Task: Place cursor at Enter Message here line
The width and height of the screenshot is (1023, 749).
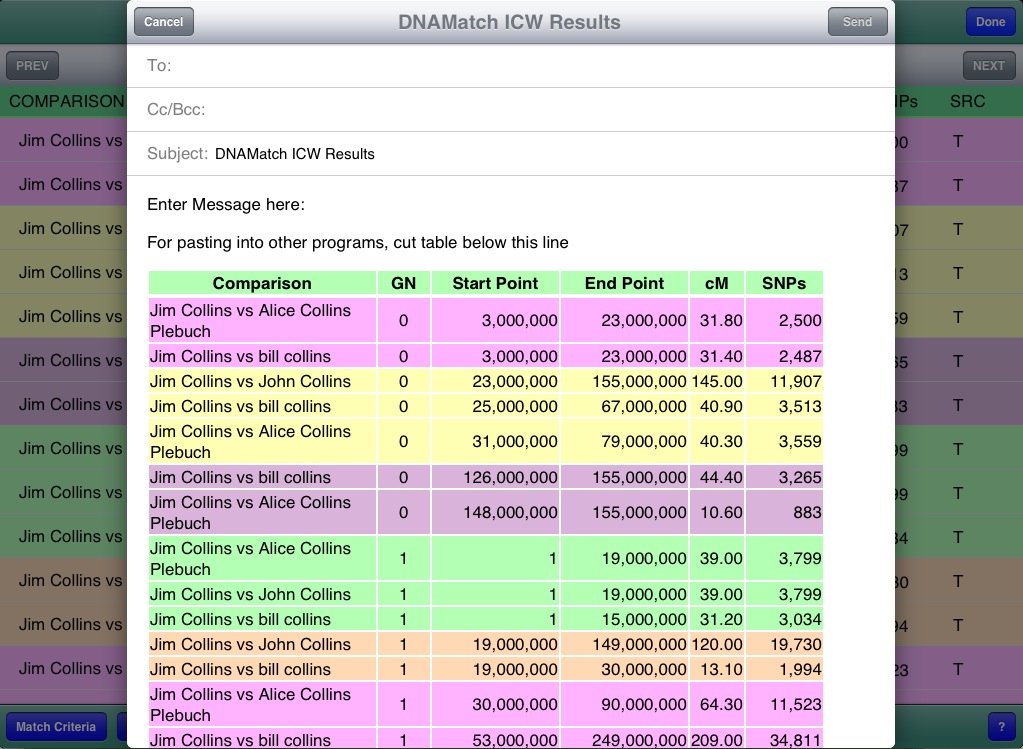Action: pos(226,204)
